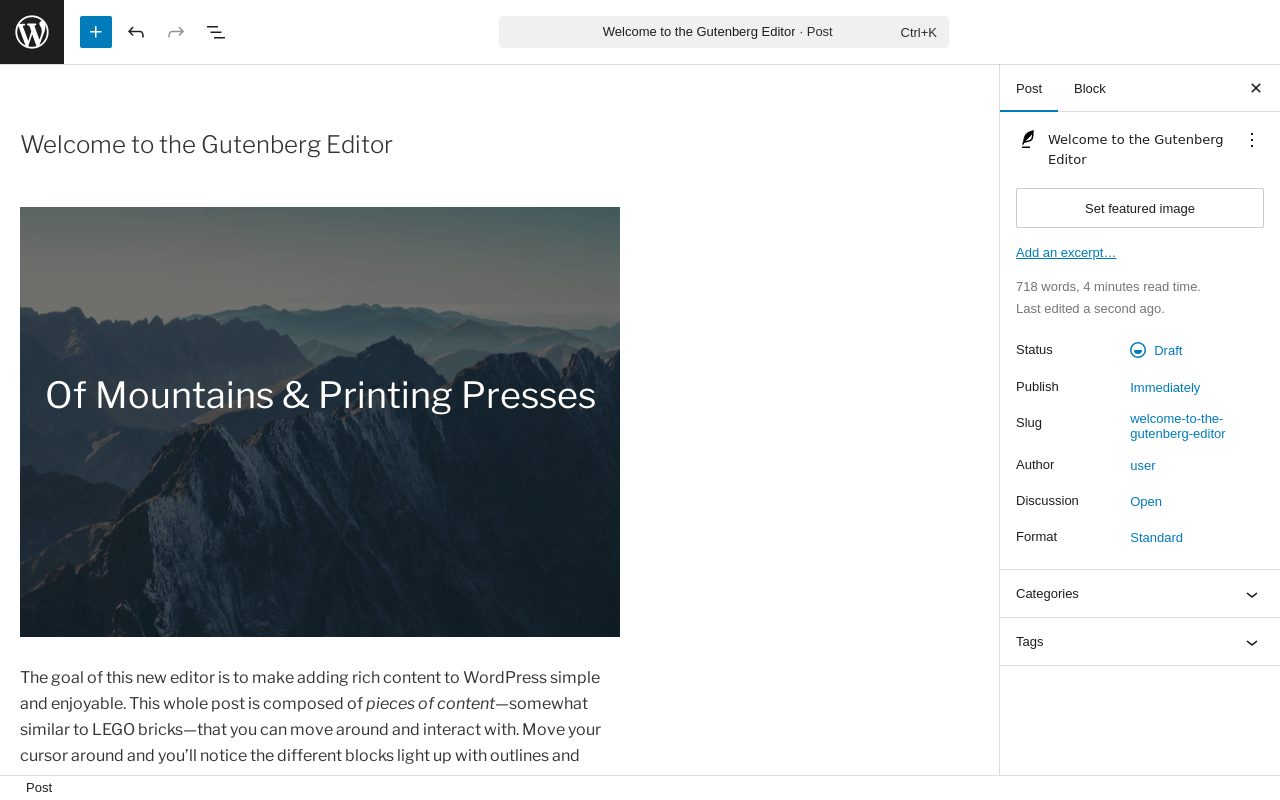Screen dimensions: 1280x800
Task: Open the block inserter plus button
Action: (96, 32)
